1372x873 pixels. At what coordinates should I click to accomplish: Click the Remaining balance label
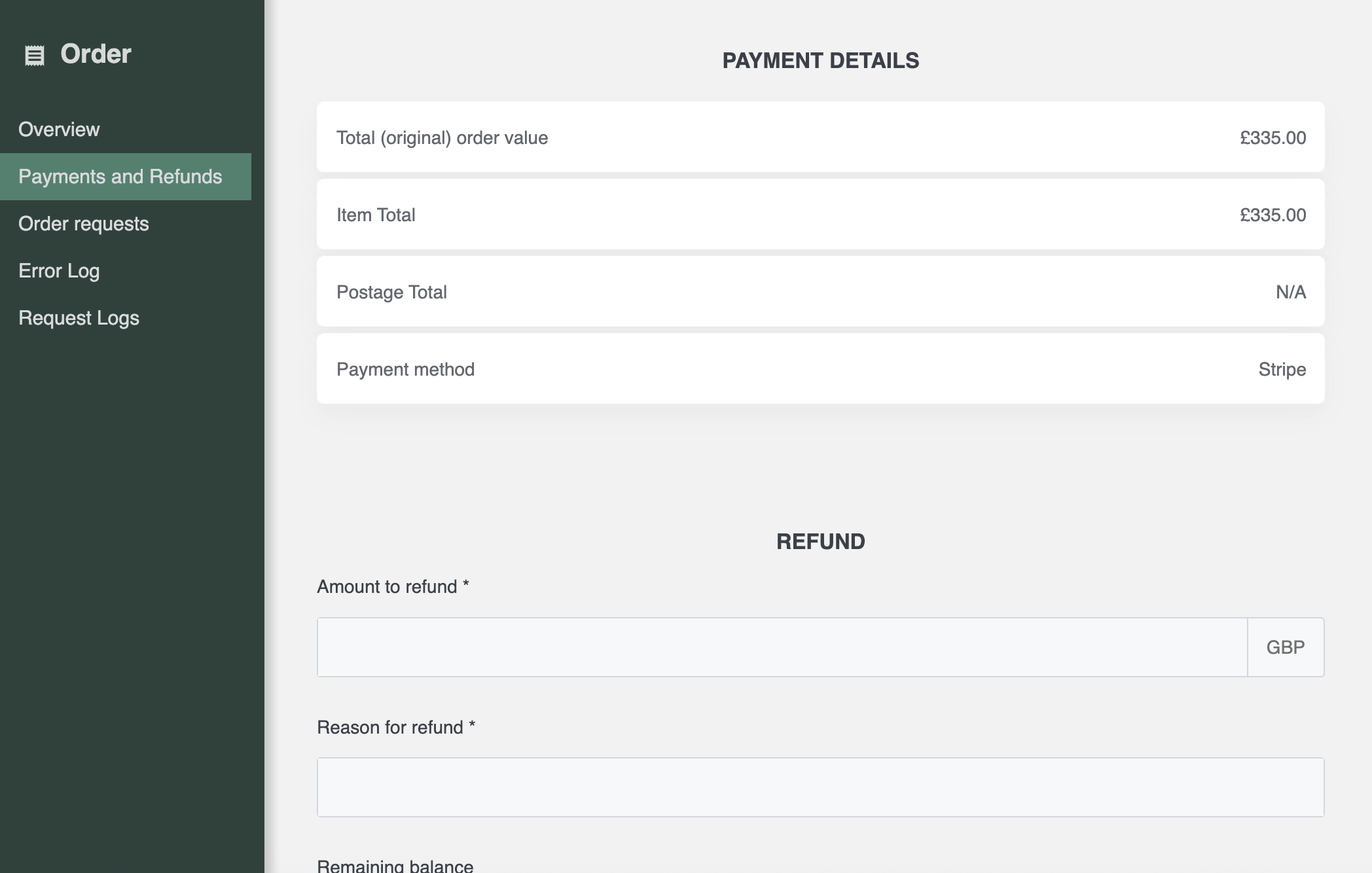click(395, 866)
